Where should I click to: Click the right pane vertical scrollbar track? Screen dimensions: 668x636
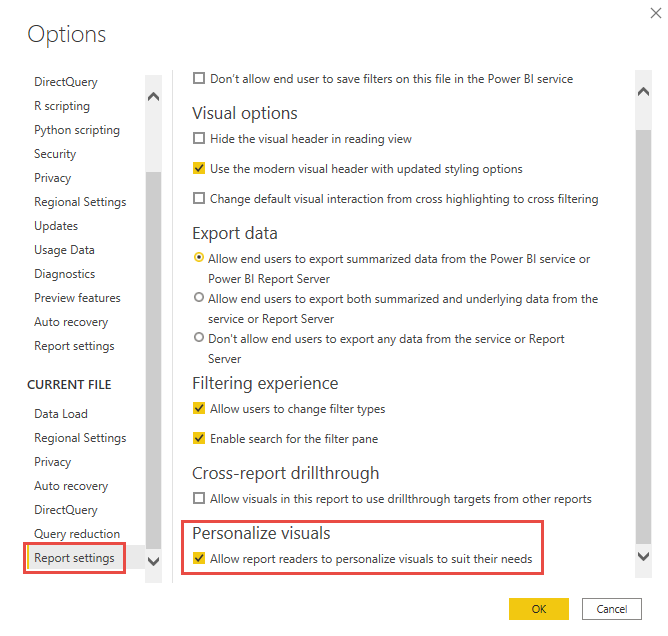tap(644, 330)
